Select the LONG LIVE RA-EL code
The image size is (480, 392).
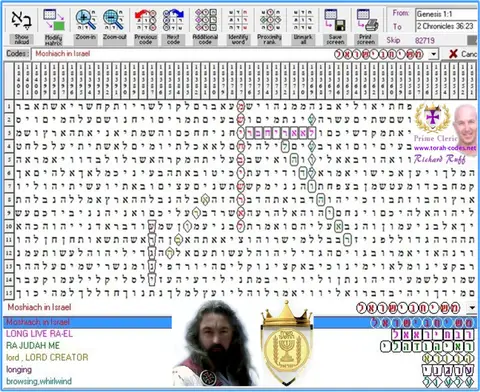39,334
